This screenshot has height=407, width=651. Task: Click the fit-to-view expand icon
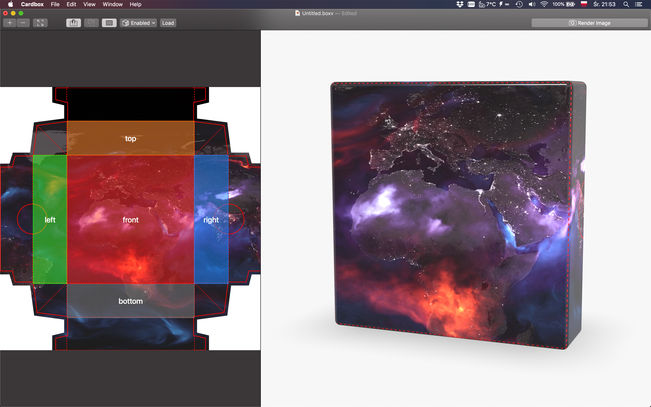(x=41, y=22)
